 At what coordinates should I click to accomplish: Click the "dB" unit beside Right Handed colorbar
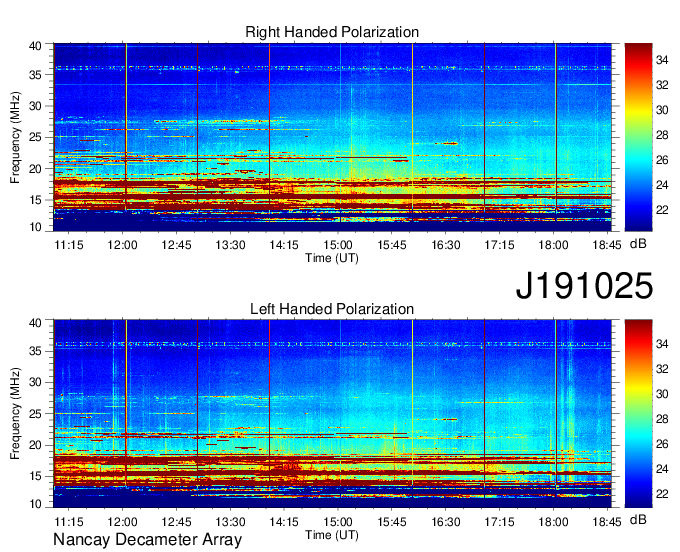[x=638, y=244]
